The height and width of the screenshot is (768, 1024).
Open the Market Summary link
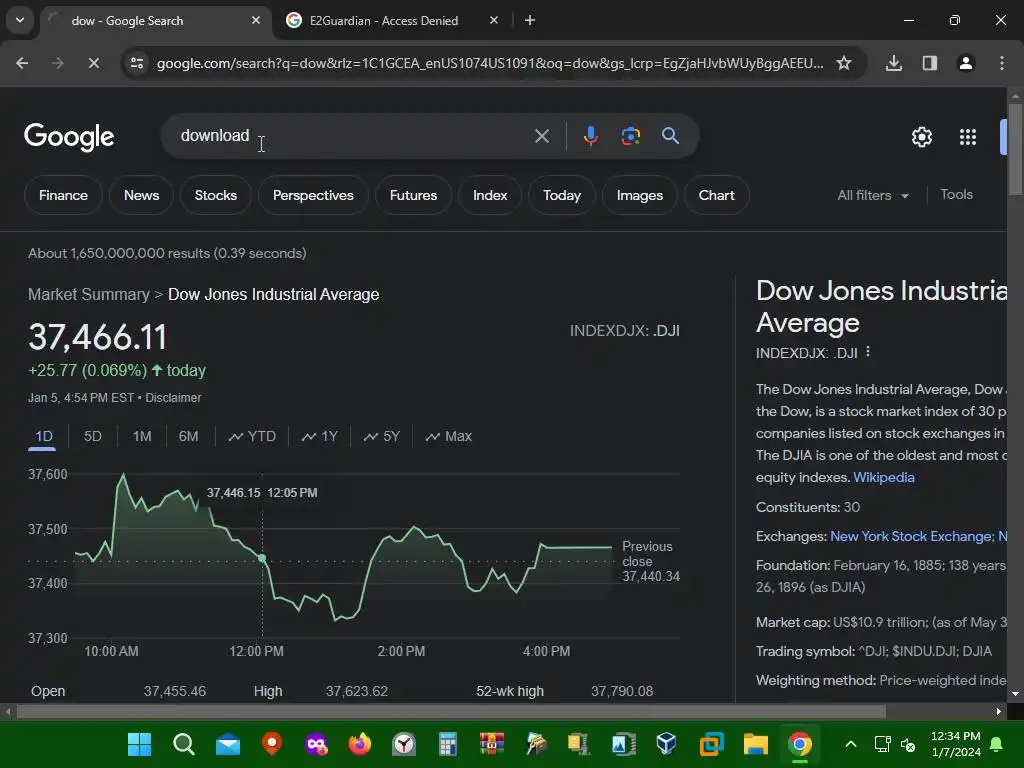(89, 295)
